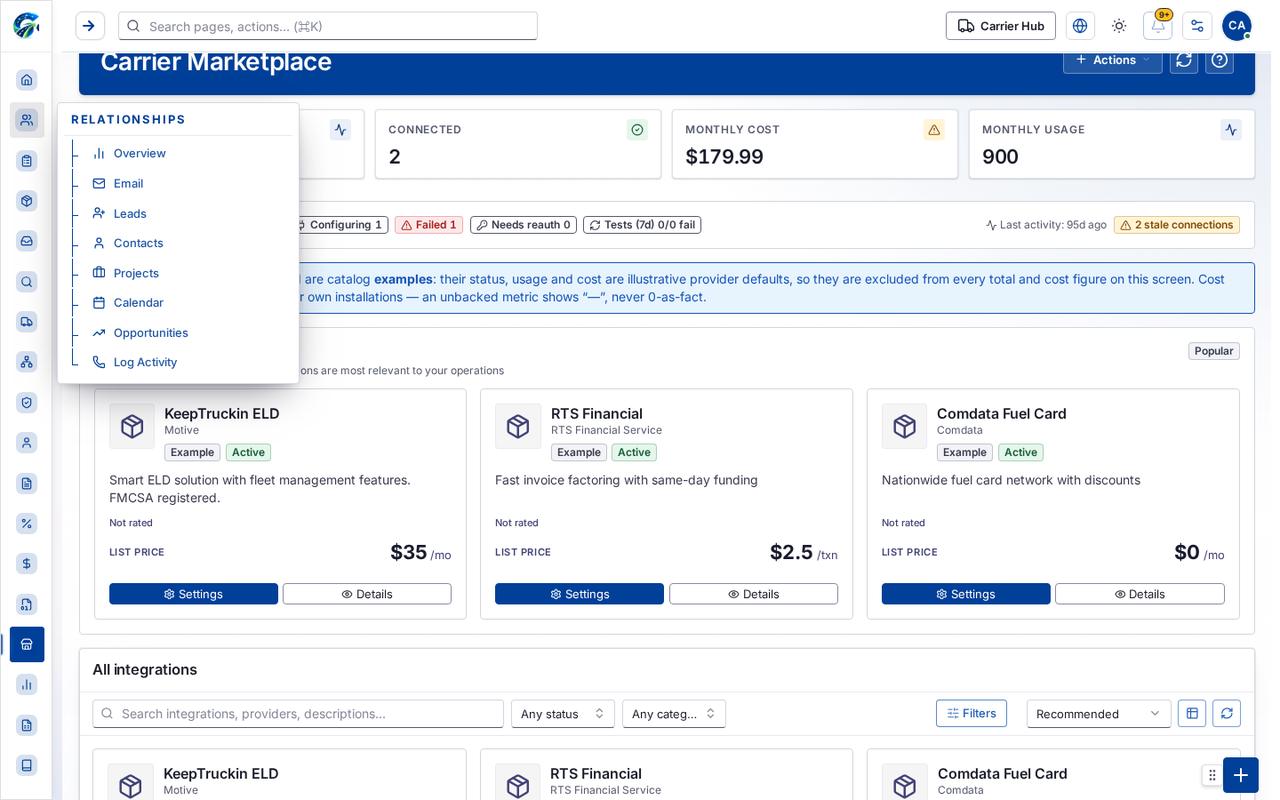The height and width of the screenshot is (800, 1280).
Task: Click the shield check sidebar icon
Action: (x=27, y=402)
